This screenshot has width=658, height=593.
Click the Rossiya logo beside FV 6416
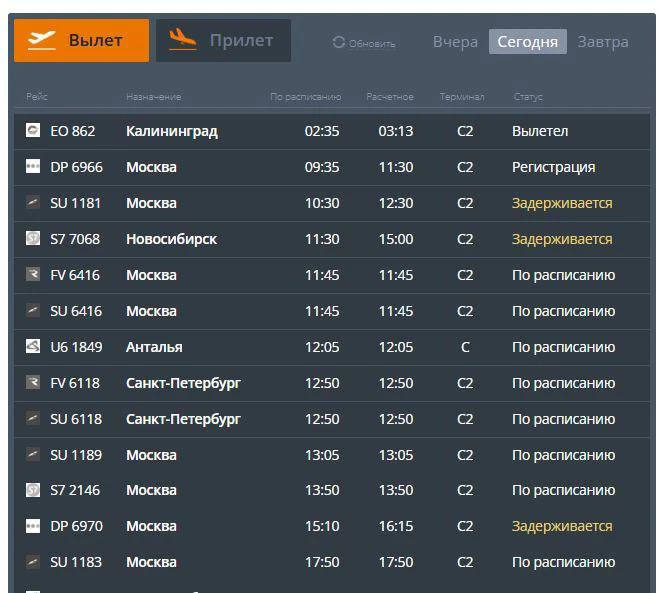(x=33, y=274)
